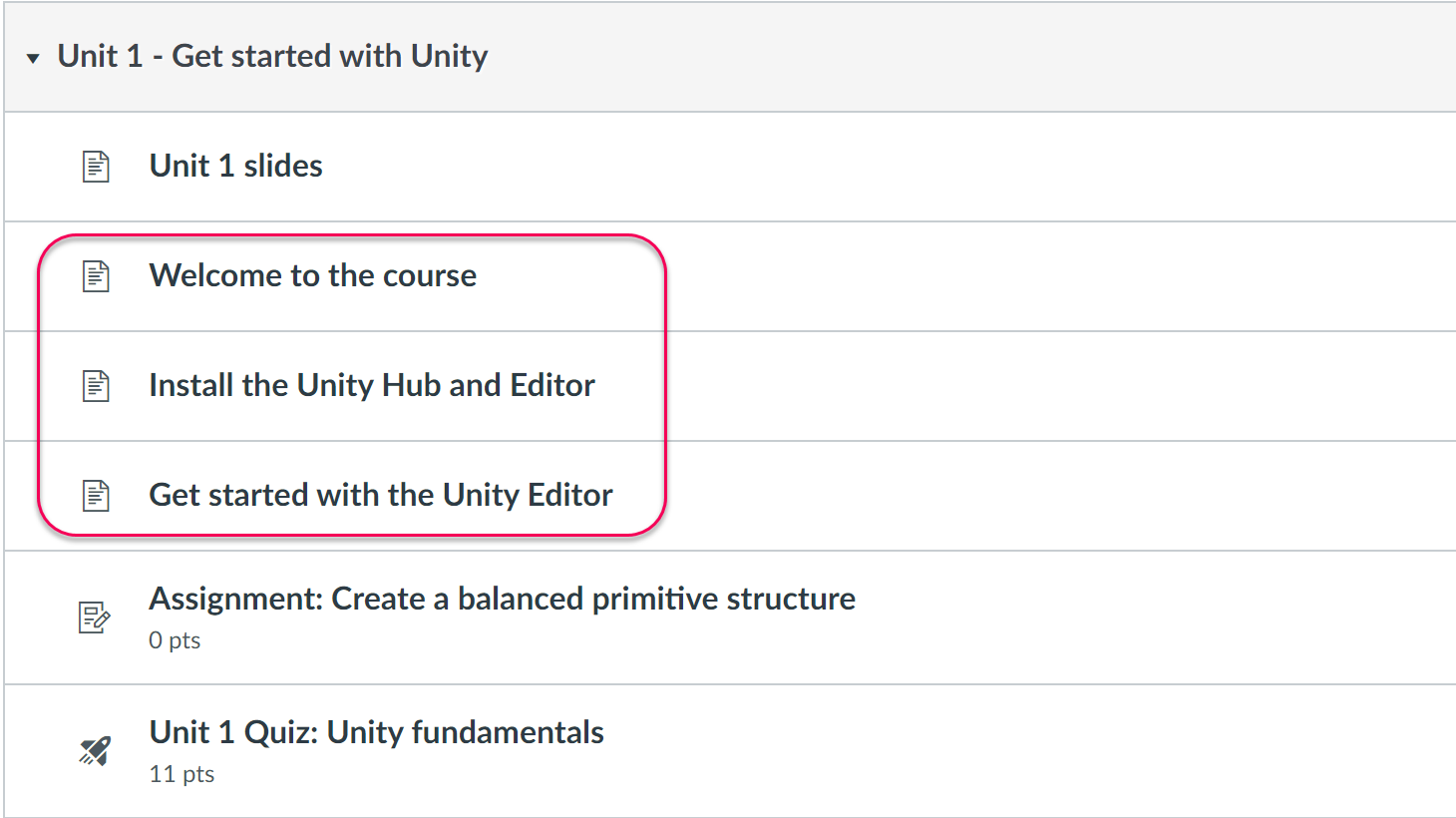Click the 11 pts label under the quiz
Image resolution: width=1456 pixels, height=818 pixels.
click(182, 774)
